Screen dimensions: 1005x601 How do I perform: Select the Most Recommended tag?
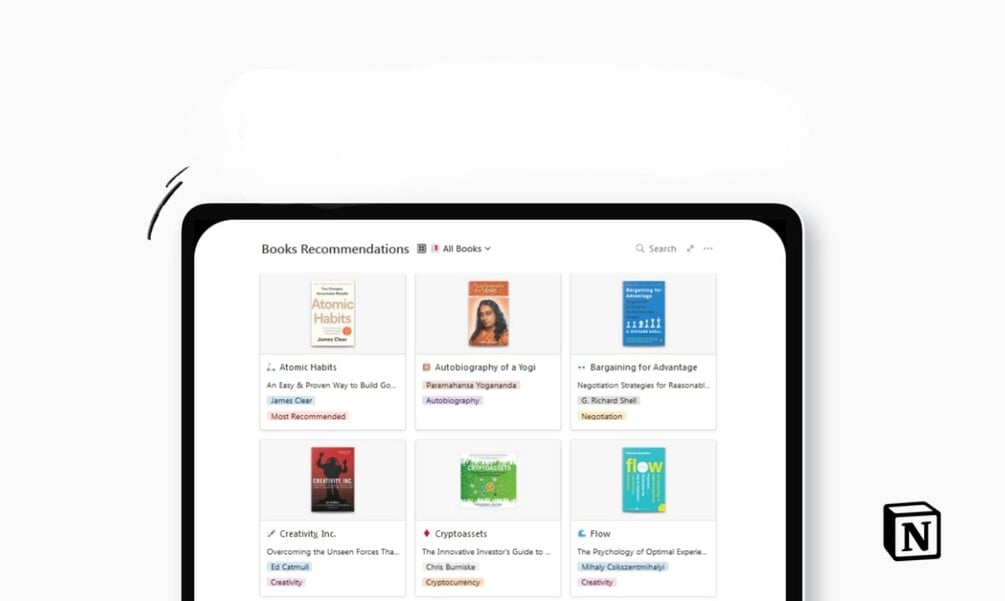tap(308, 416)
